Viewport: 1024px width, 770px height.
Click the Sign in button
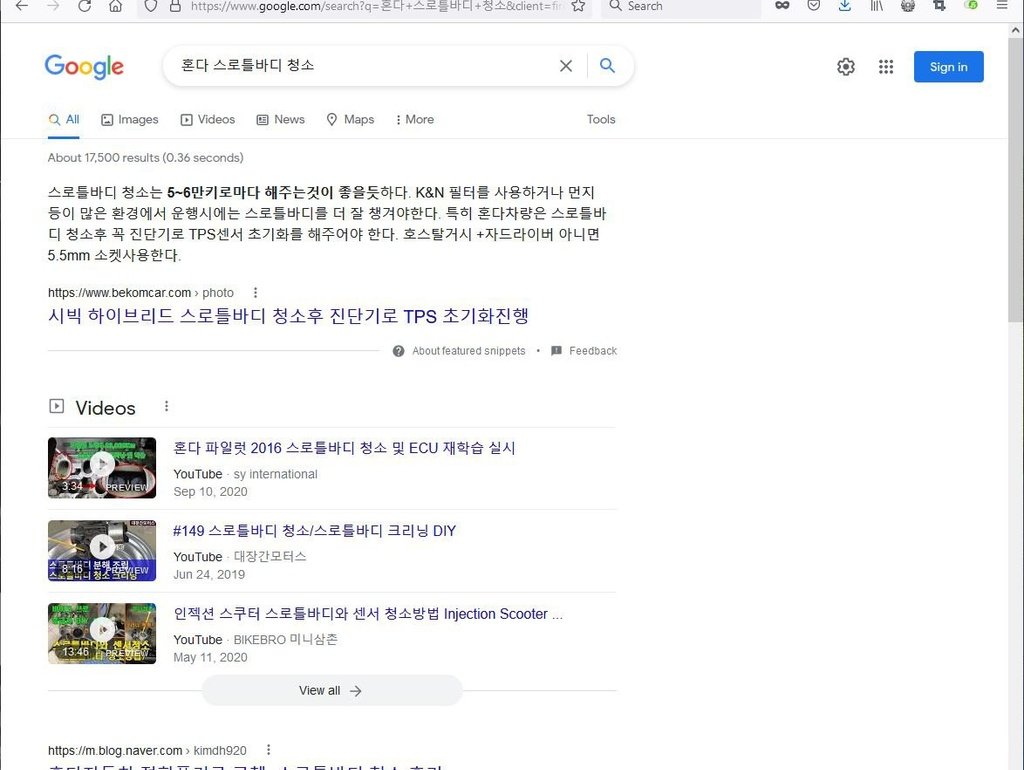pos(948,67)
